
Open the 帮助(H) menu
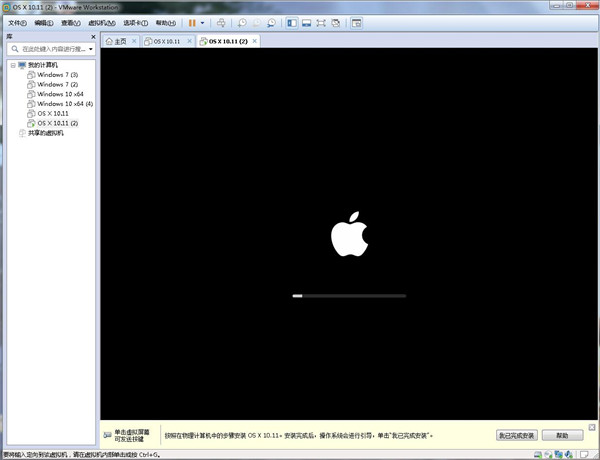[x=166, y=23]
